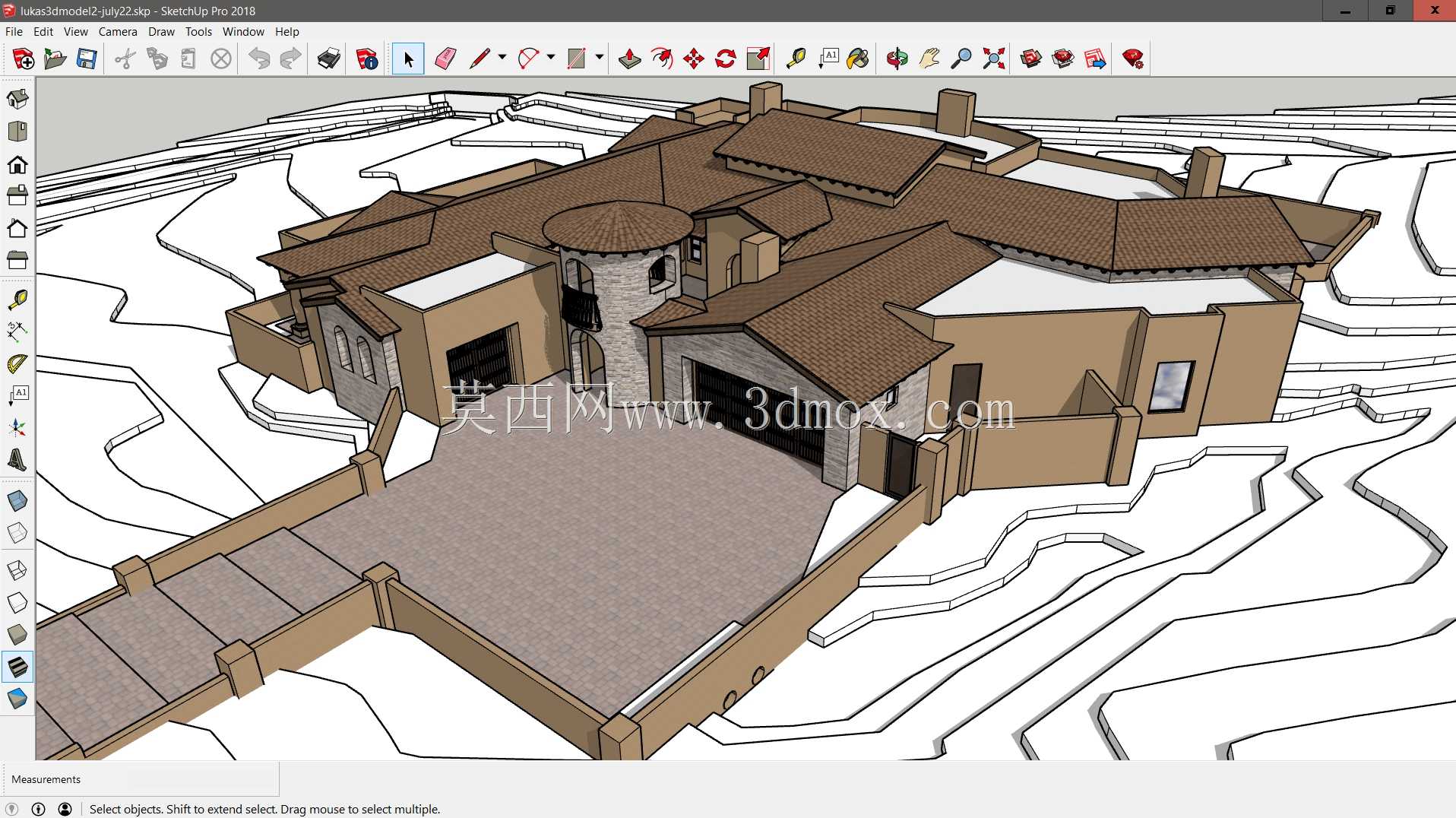
Task: Select Text tool in left toolbar
Action: point(17,395)
